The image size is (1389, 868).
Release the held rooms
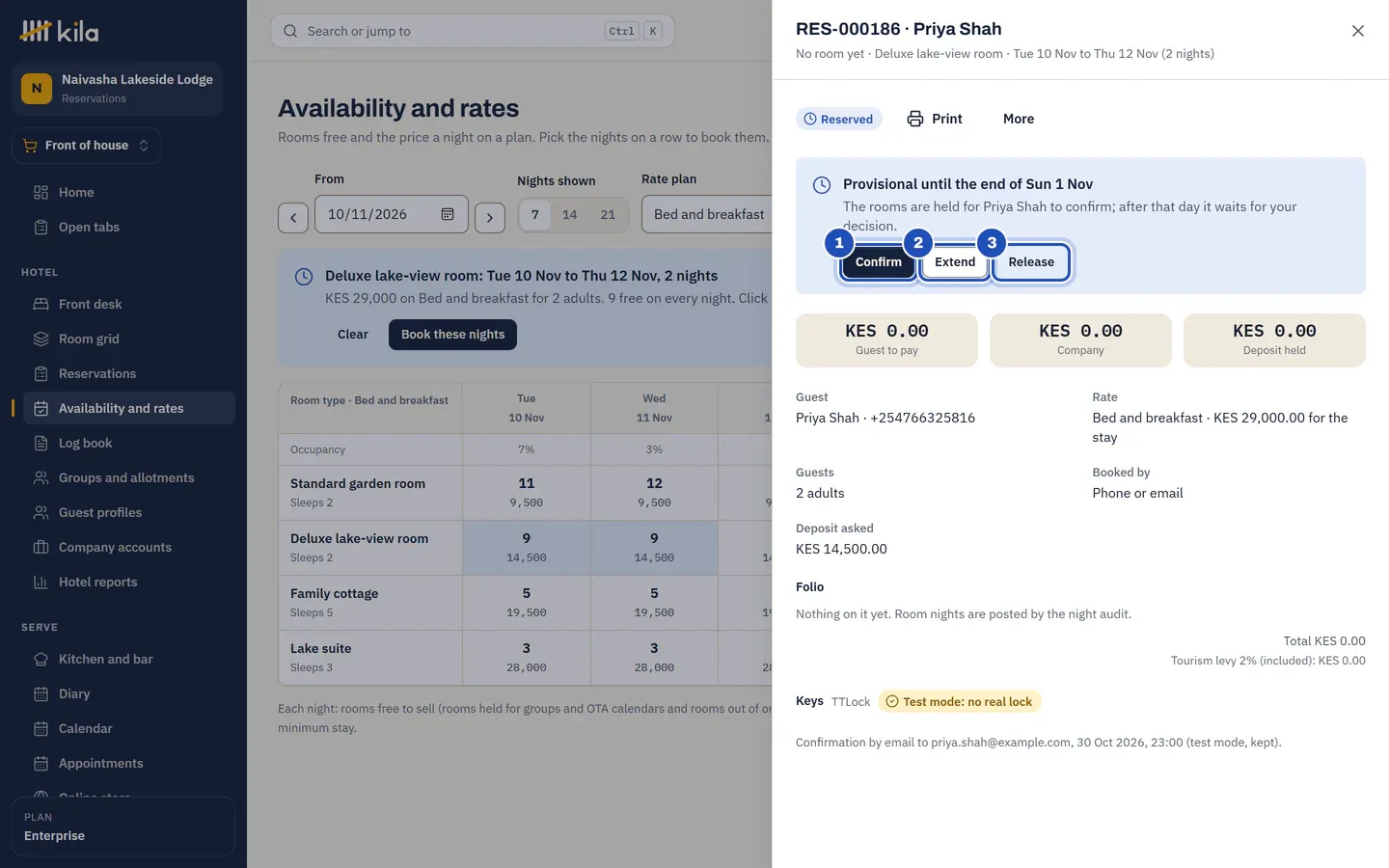[1031, 261]
